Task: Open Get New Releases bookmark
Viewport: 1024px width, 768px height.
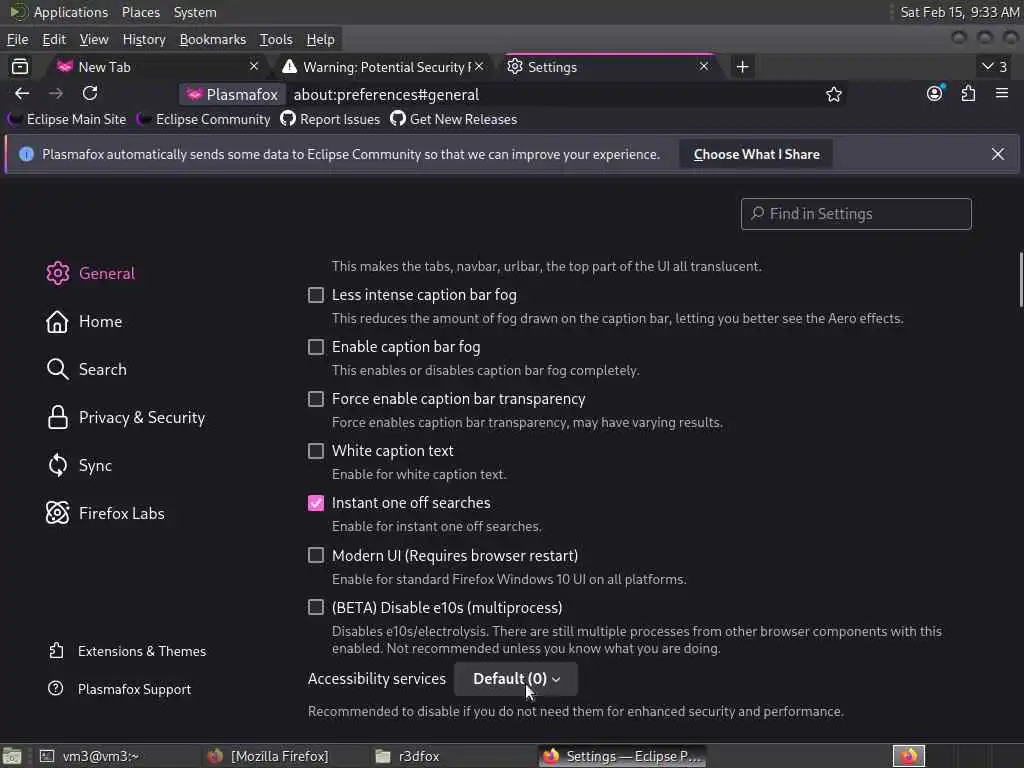Action: pyautogui.click(x=454, y=119)
